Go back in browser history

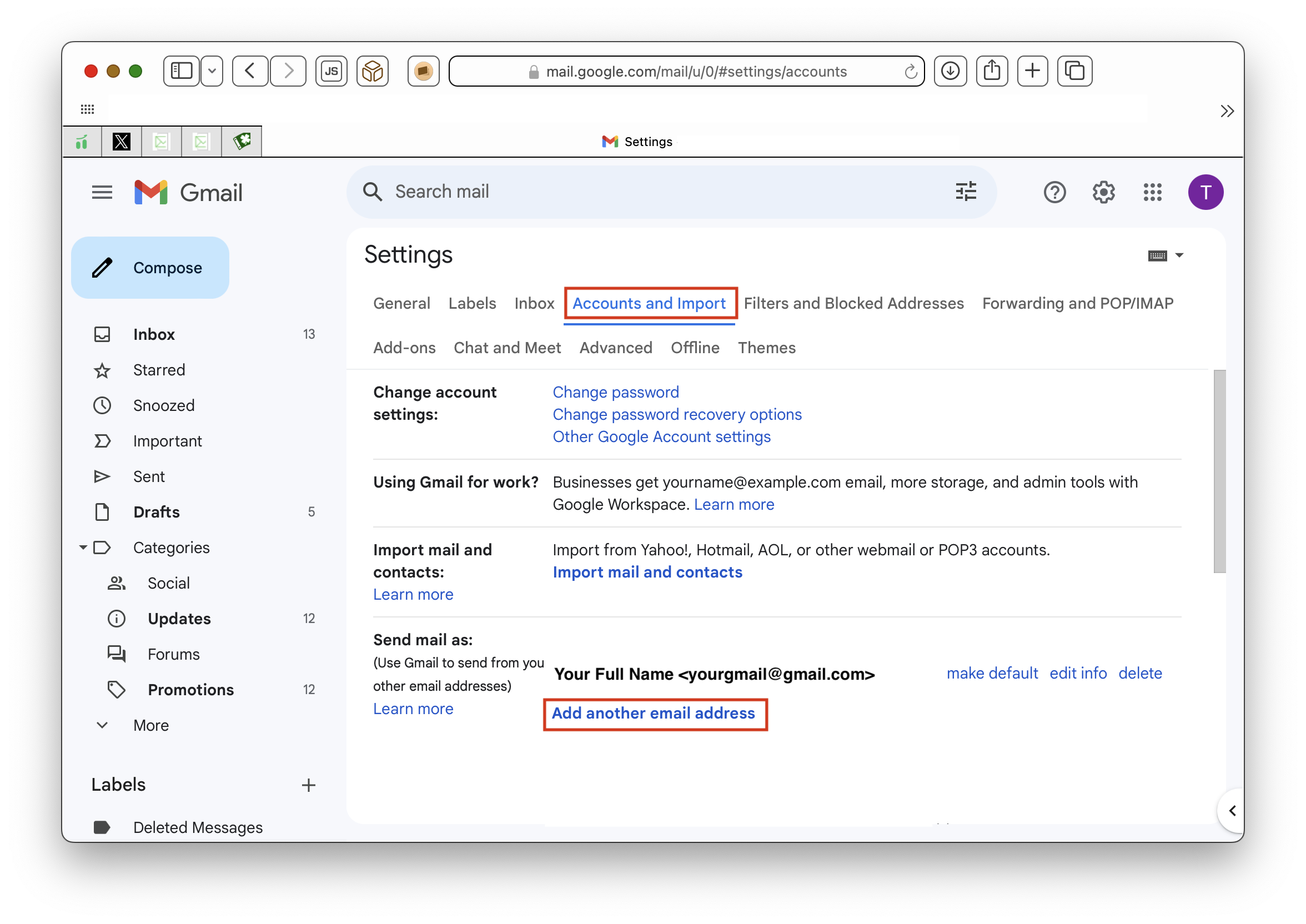tap(250, 71)
